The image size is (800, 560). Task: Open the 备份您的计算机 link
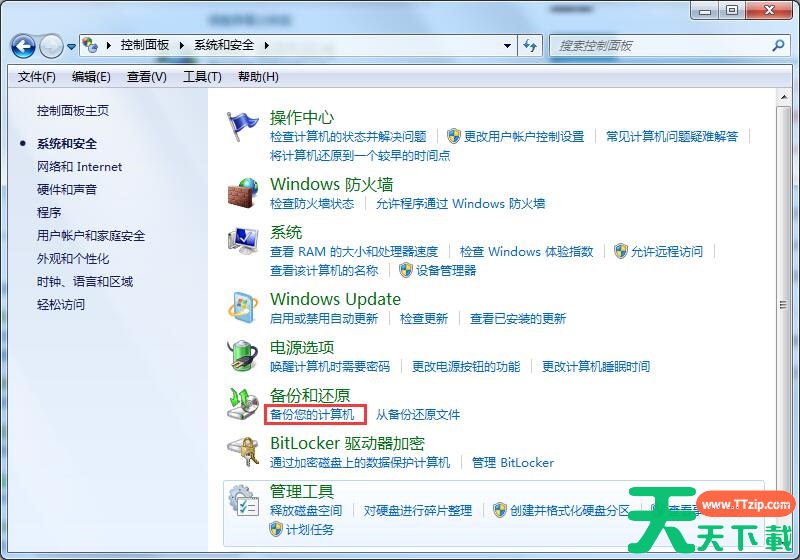[312, 414]
